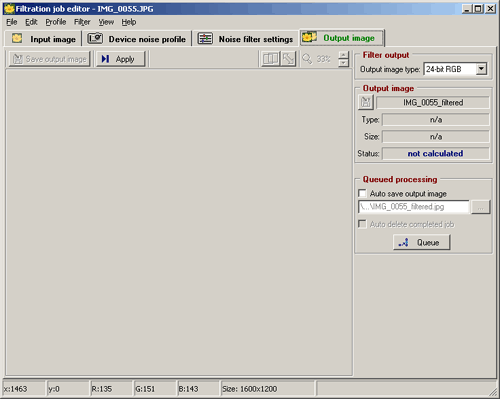Click the browse button beside the output path
The image size is (500, 399).
pyautogui.click(x=480, y=207)
